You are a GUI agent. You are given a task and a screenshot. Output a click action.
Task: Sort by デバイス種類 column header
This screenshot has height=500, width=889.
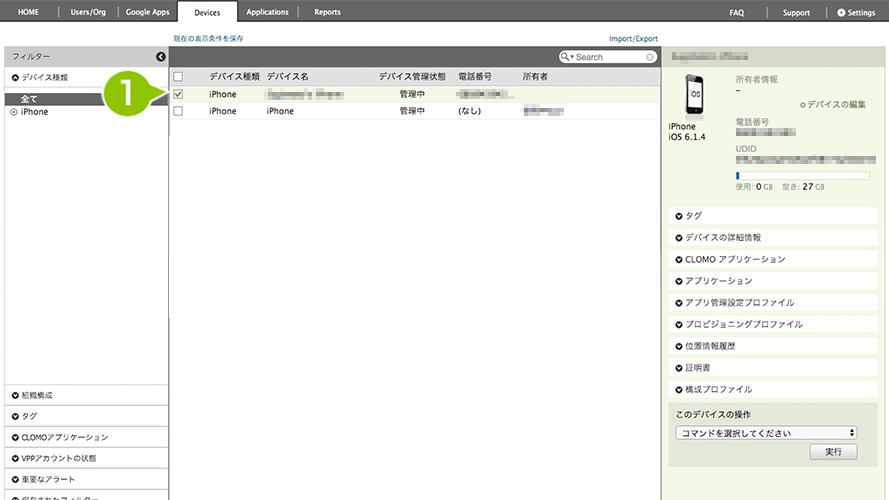(234, 77)
